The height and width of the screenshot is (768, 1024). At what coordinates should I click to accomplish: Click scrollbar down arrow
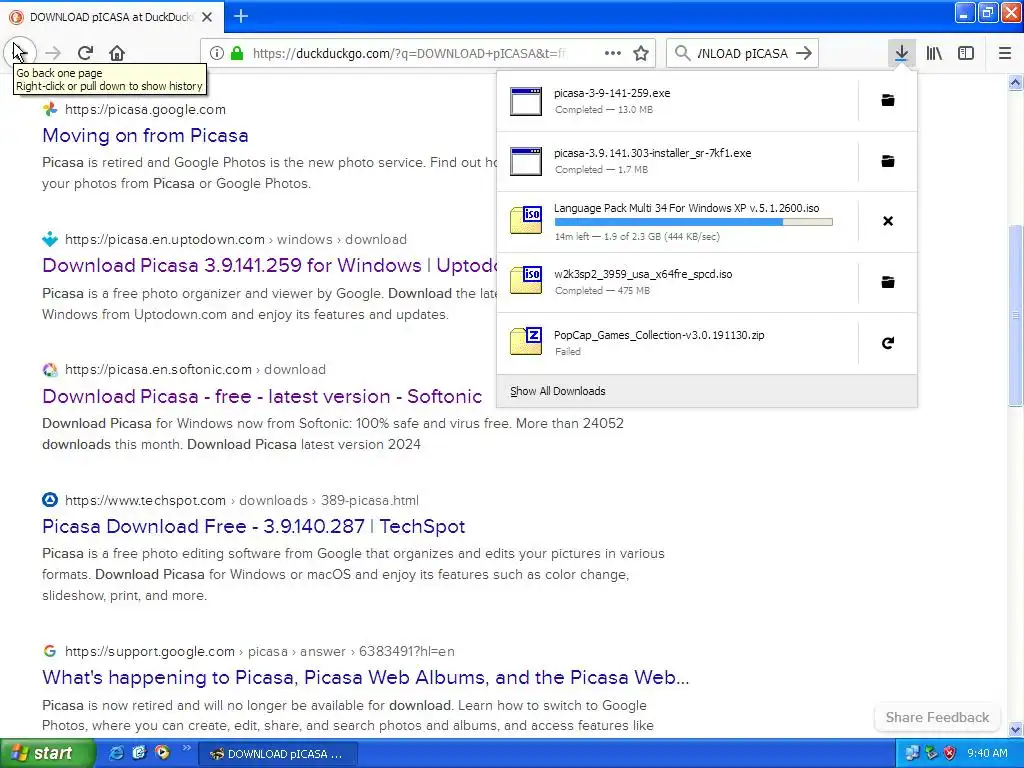pyautogui.click(x=1016, y=729)
